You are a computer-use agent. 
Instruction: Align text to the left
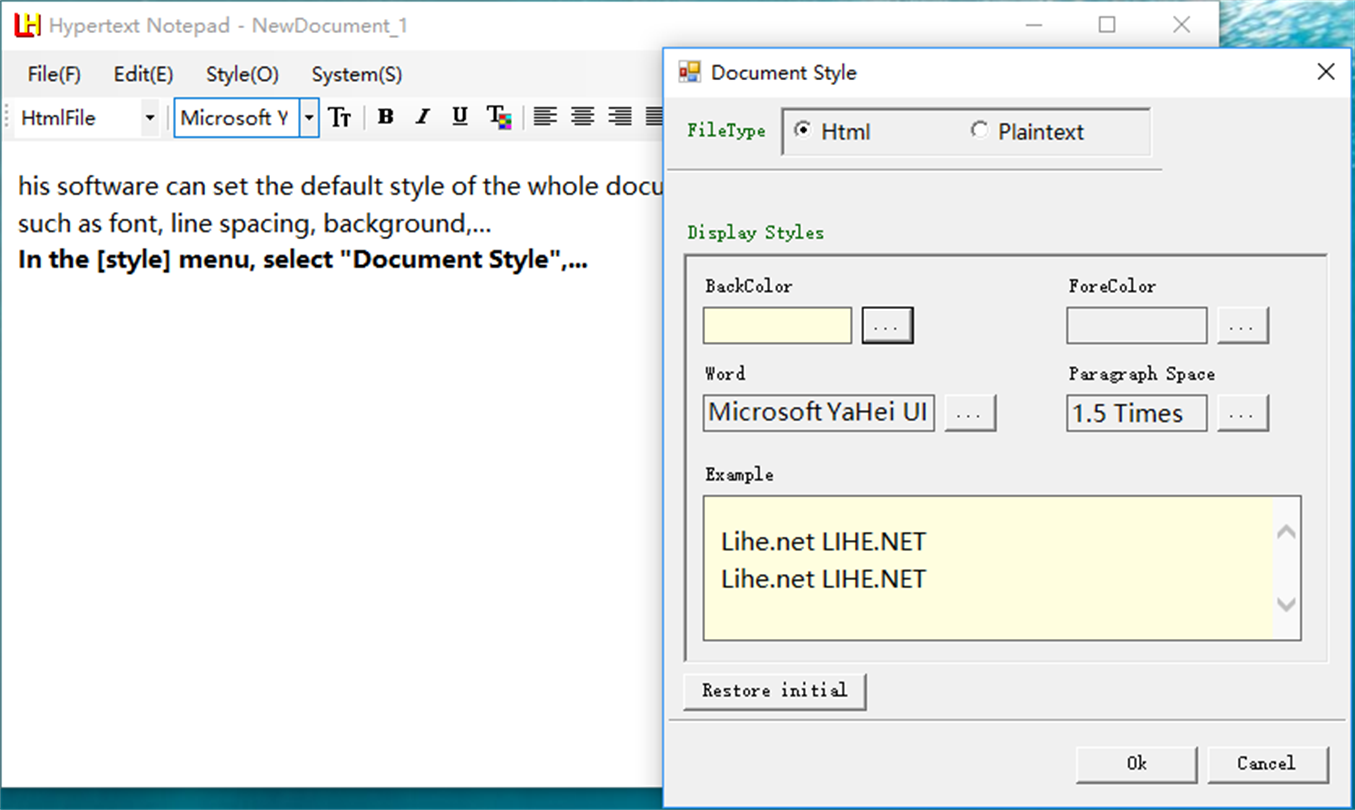tap(544, 117)
